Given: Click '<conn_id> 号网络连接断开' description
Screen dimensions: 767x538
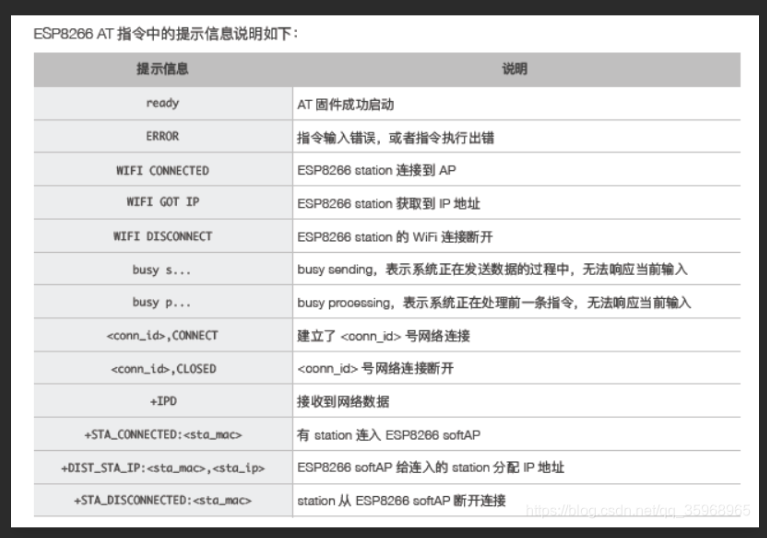Looking at the screenshot, I should (375, 368).
